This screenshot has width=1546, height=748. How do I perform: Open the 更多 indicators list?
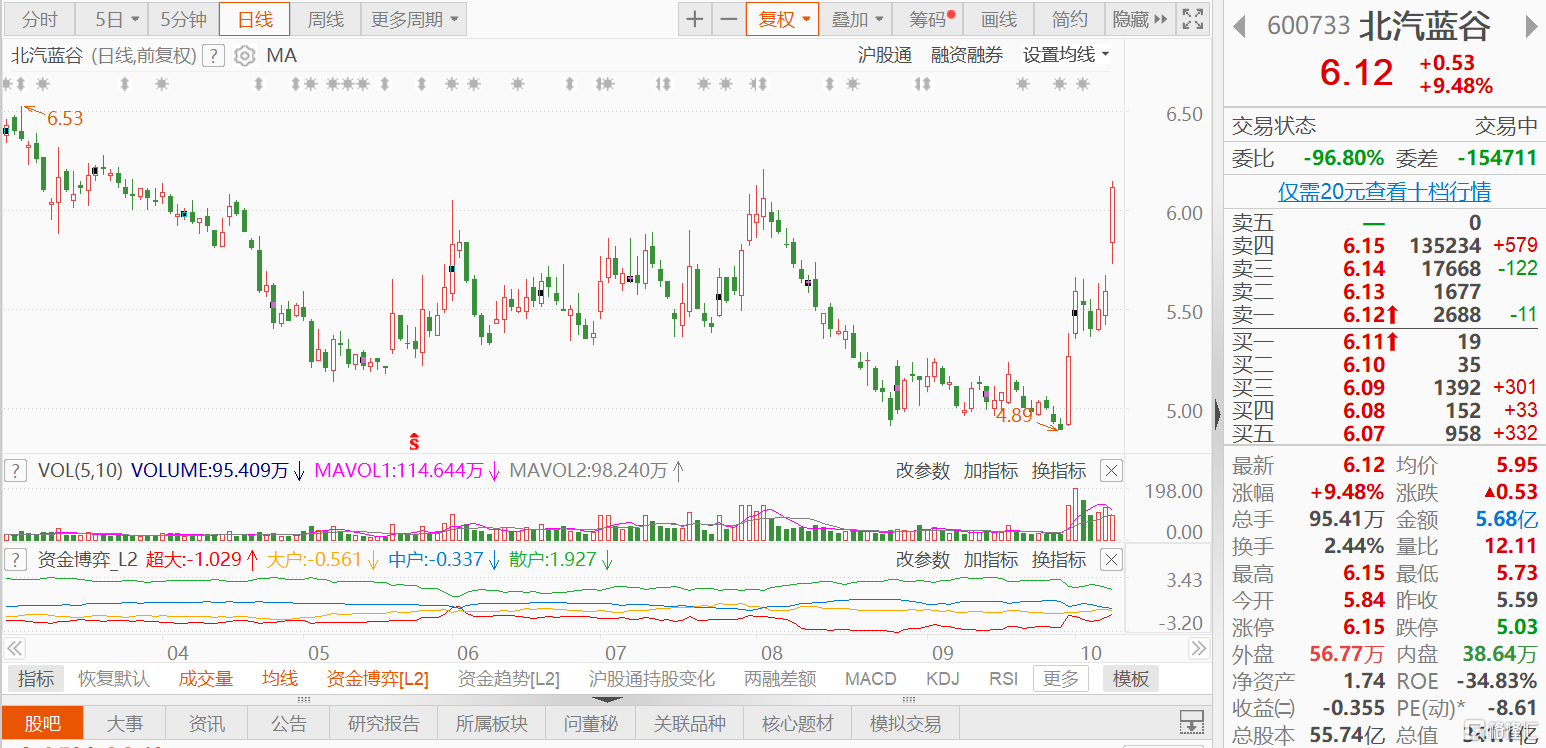click(1061, 679)
